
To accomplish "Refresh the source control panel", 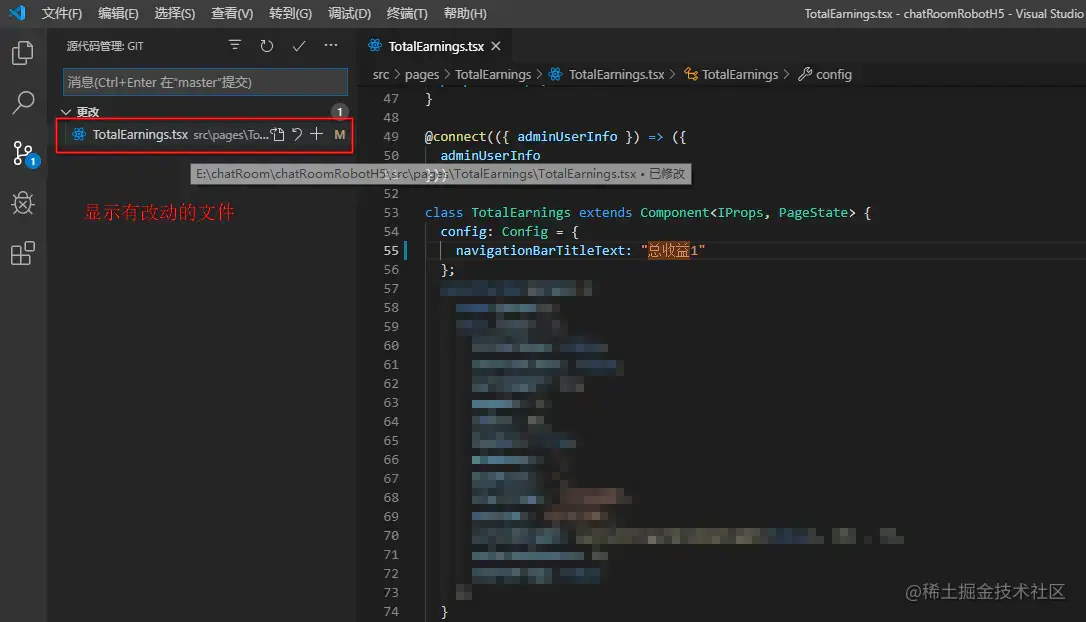I will [x=267, y=46].
